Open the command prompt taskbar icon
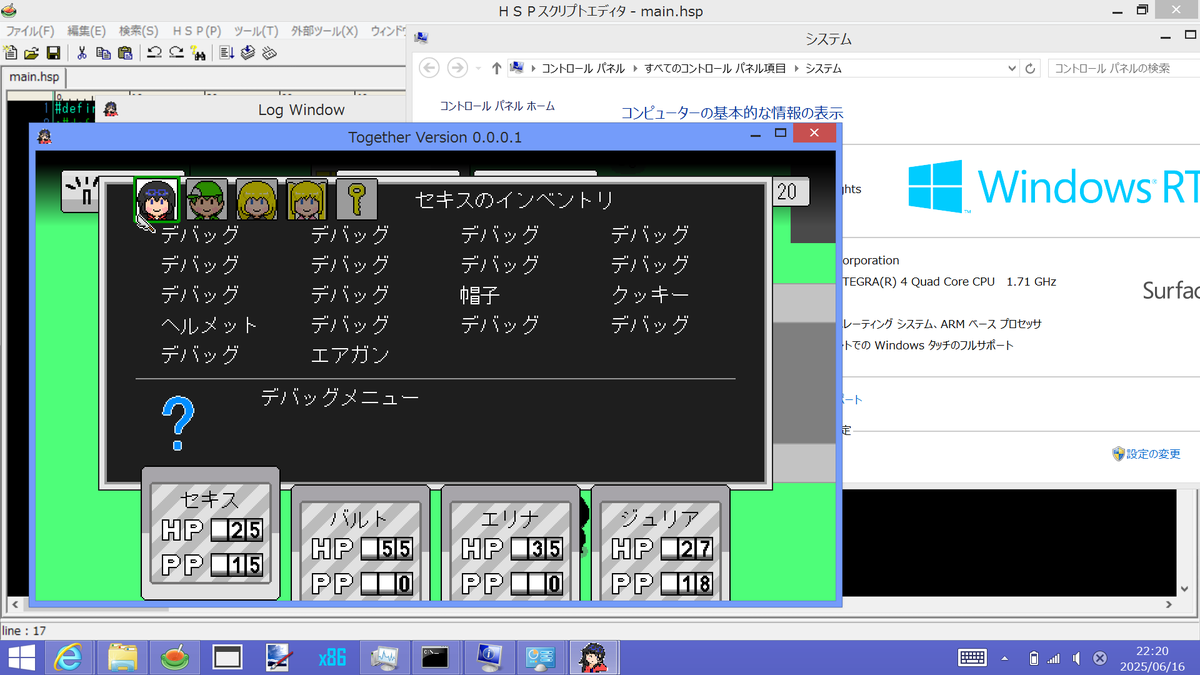This screenshot has height=675, width=1200. (435, 657)
